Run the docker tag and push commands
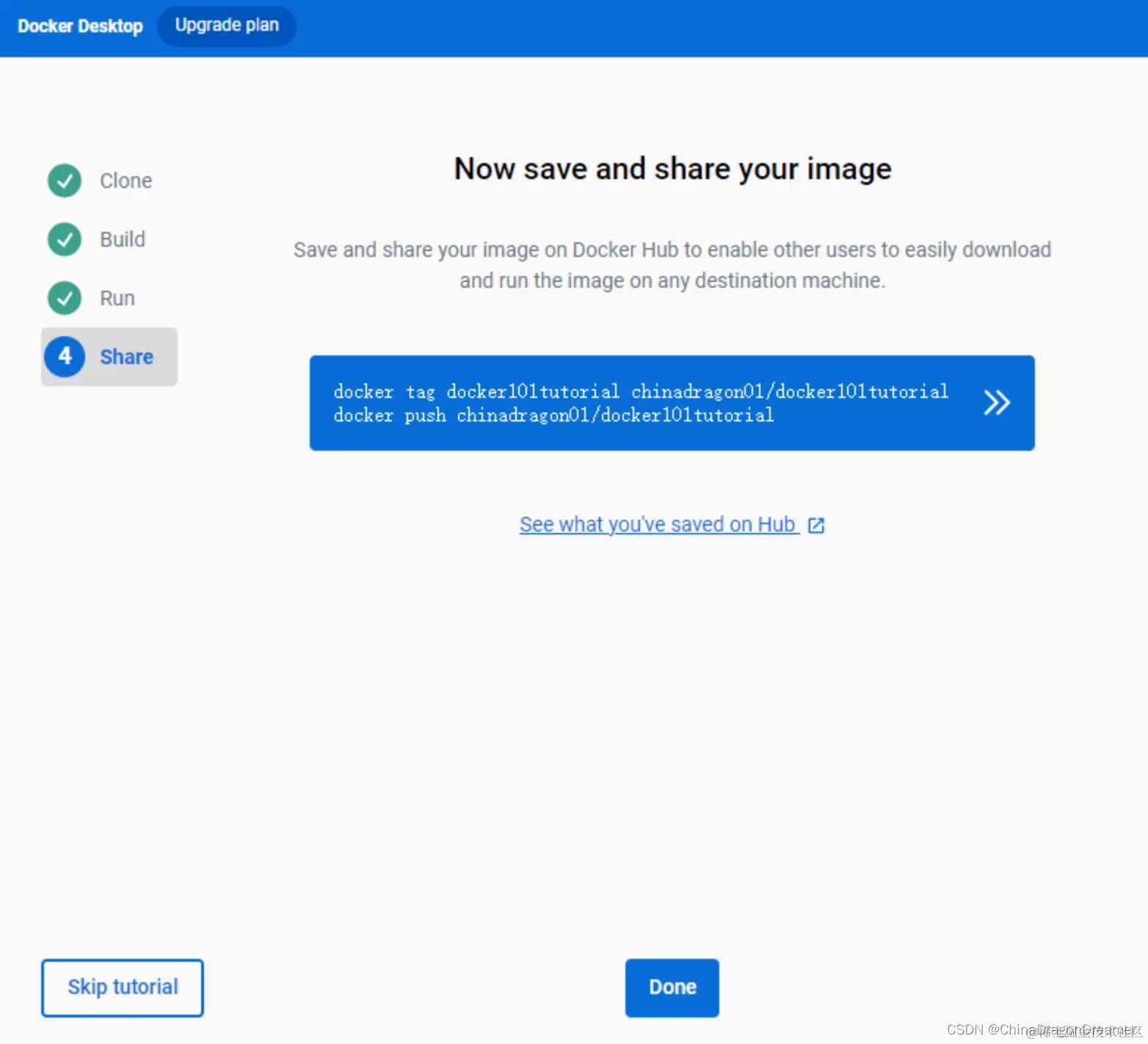The width and height of the screenshot is (1148, 1044). tap(672, 403)
